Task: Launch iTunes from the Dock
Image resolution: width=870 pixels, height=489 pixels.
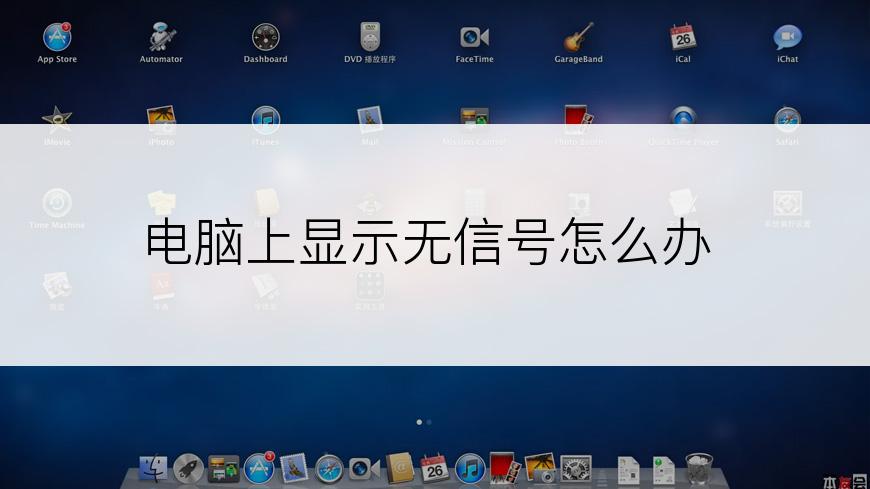Action: [x=470, y=468]
